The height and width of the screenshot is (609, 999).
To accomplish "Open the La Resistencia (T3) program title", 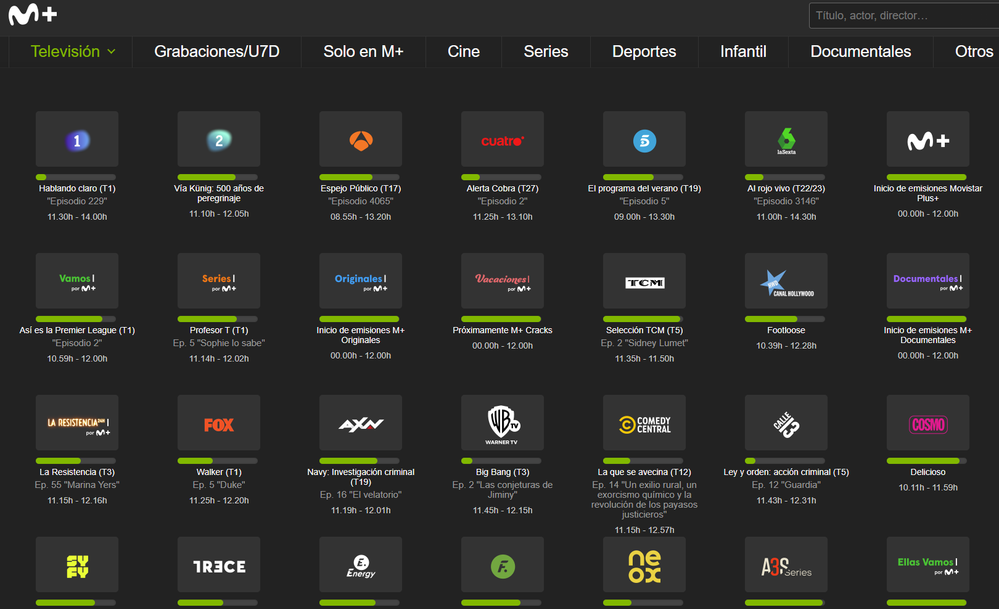I will pyautogui.click(x=77, y=472).
